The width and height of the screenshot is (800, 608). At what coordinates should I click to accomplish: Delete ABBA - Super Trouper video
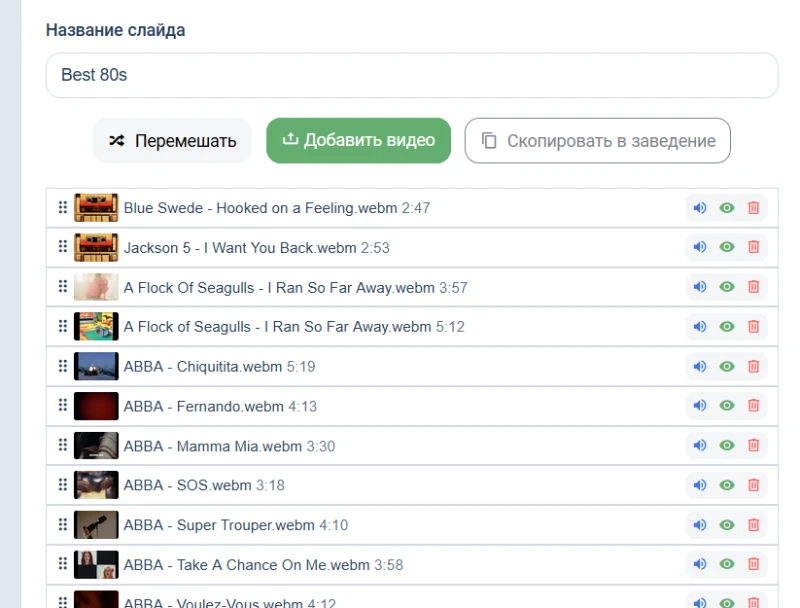click(754, 525)
